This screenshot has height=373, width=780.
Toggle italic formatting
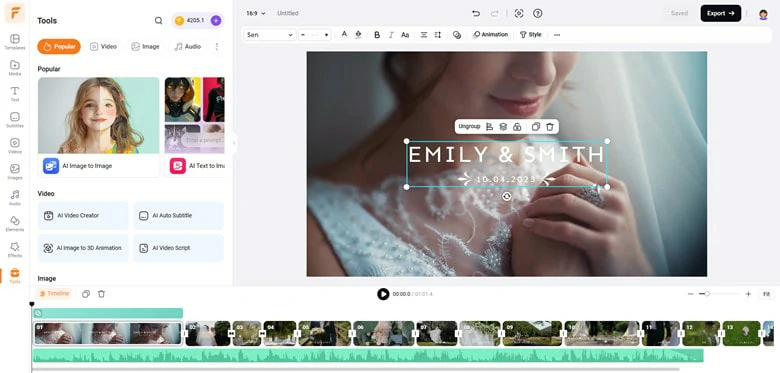click(391, 35)
